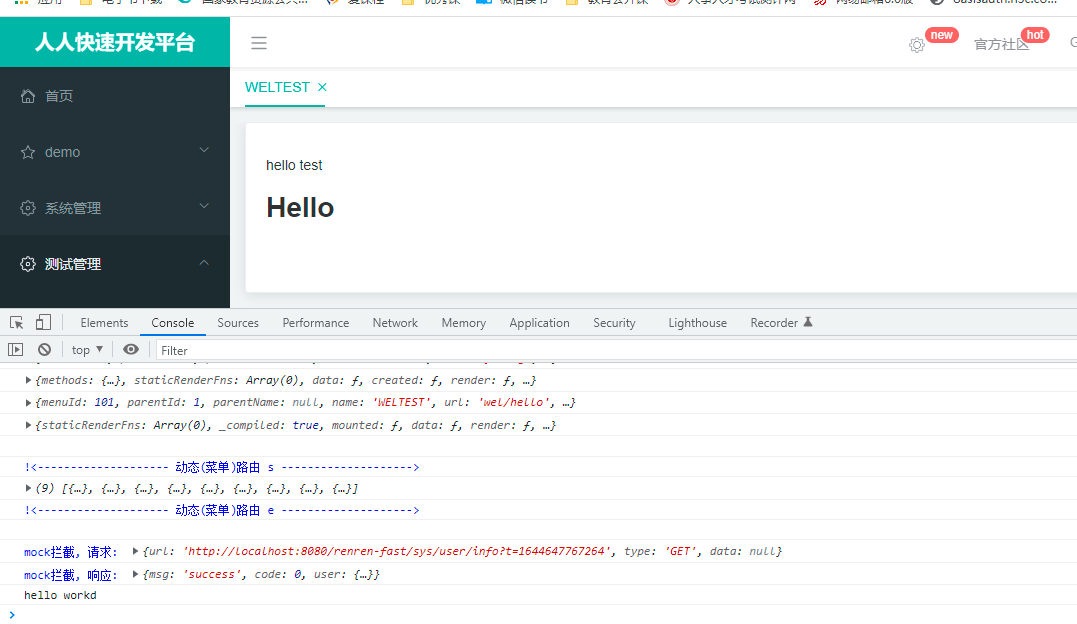Clear the console with the ban icon
This screenshot has width=1077, height=624.
45,350
